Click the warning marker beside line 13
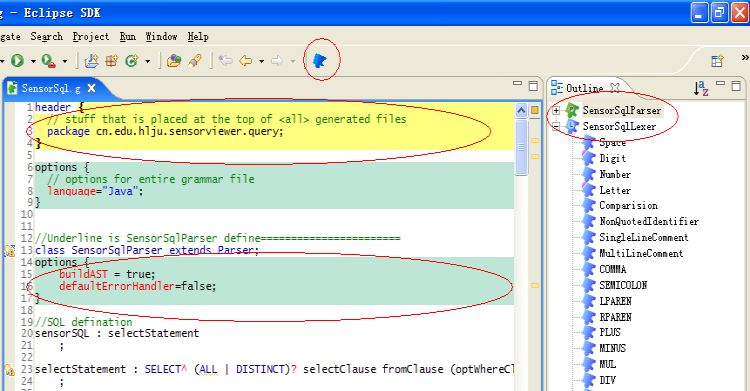This screenshot has height=391, width=750. (x=9, y=250)
